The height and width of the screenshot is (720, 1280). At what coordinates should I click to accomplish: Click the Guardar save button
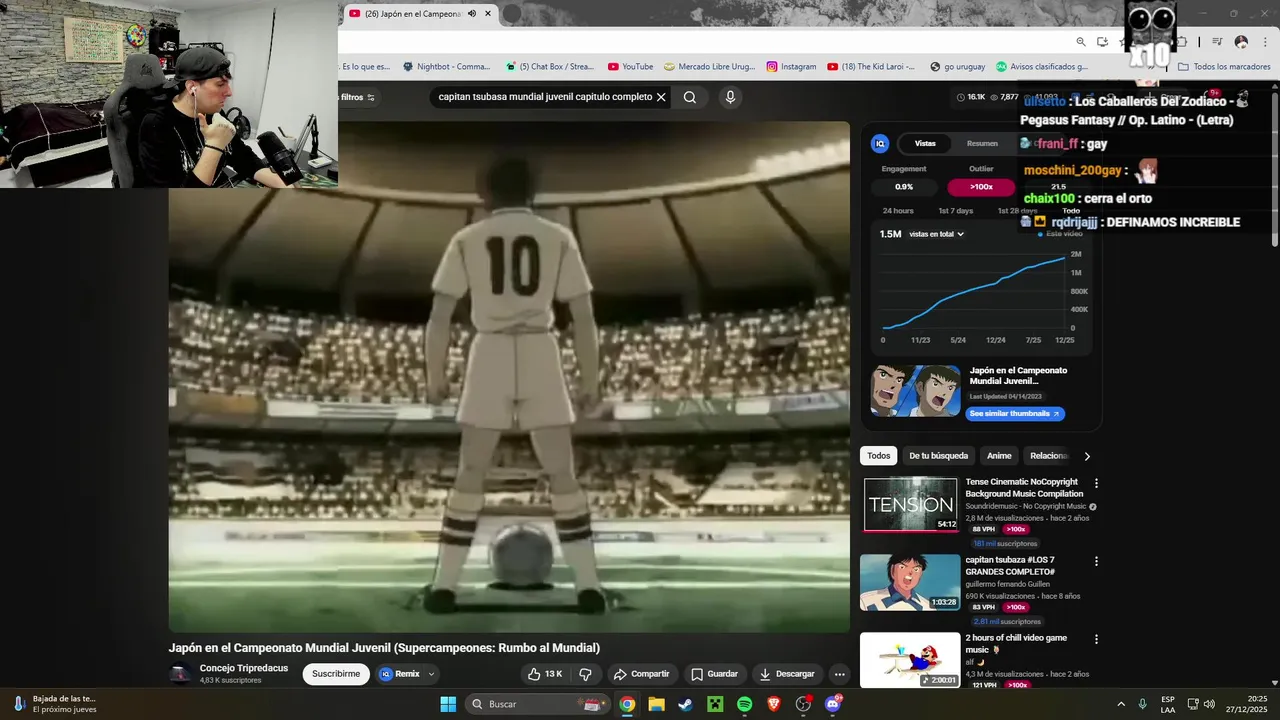715,674
